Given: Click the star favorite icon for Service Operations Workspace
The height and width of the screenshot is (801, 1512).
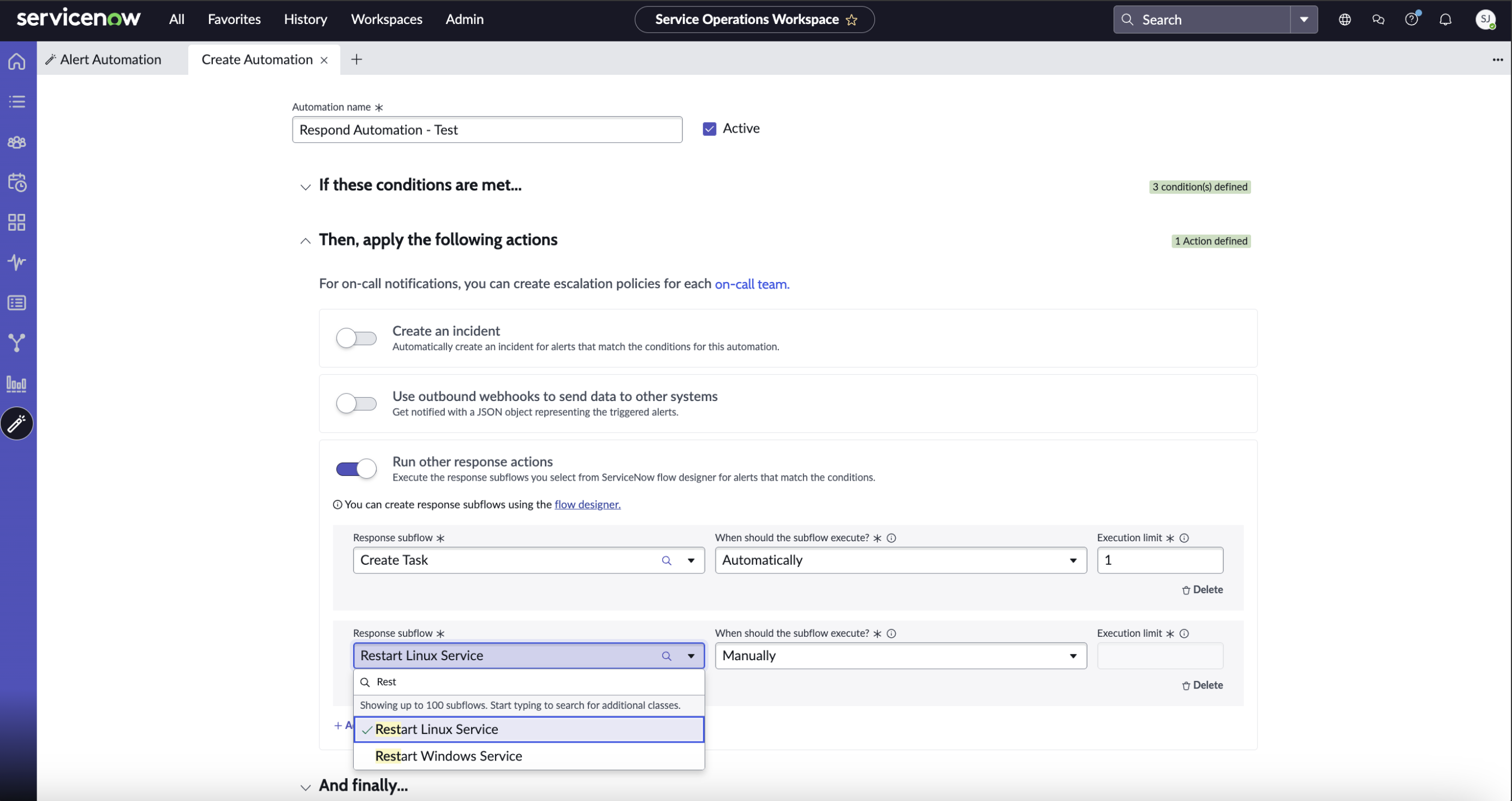Looking at the screenshot, I should coord(851,20).
